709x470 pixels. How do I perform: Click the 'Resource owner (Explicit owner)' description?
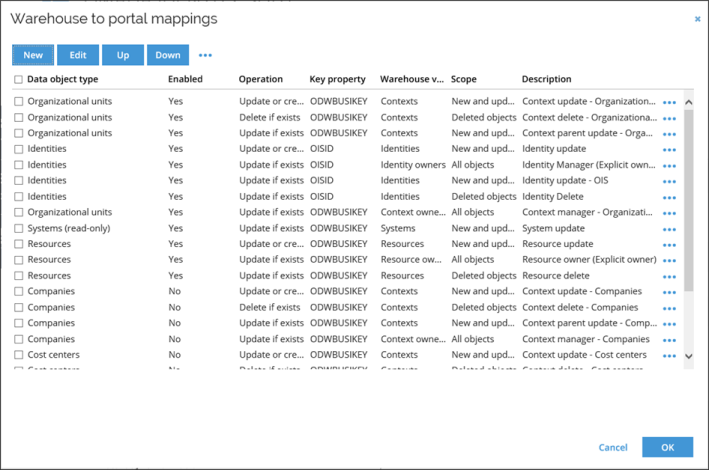589,260
